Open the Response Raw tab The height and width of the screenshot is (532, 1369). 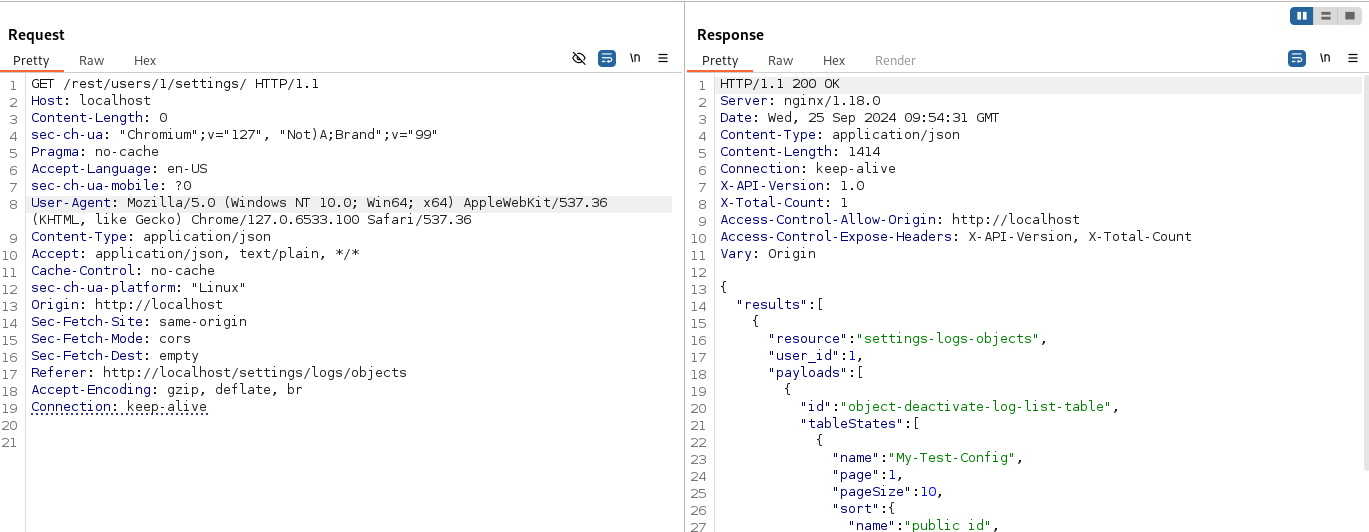[x=780, y=61]
